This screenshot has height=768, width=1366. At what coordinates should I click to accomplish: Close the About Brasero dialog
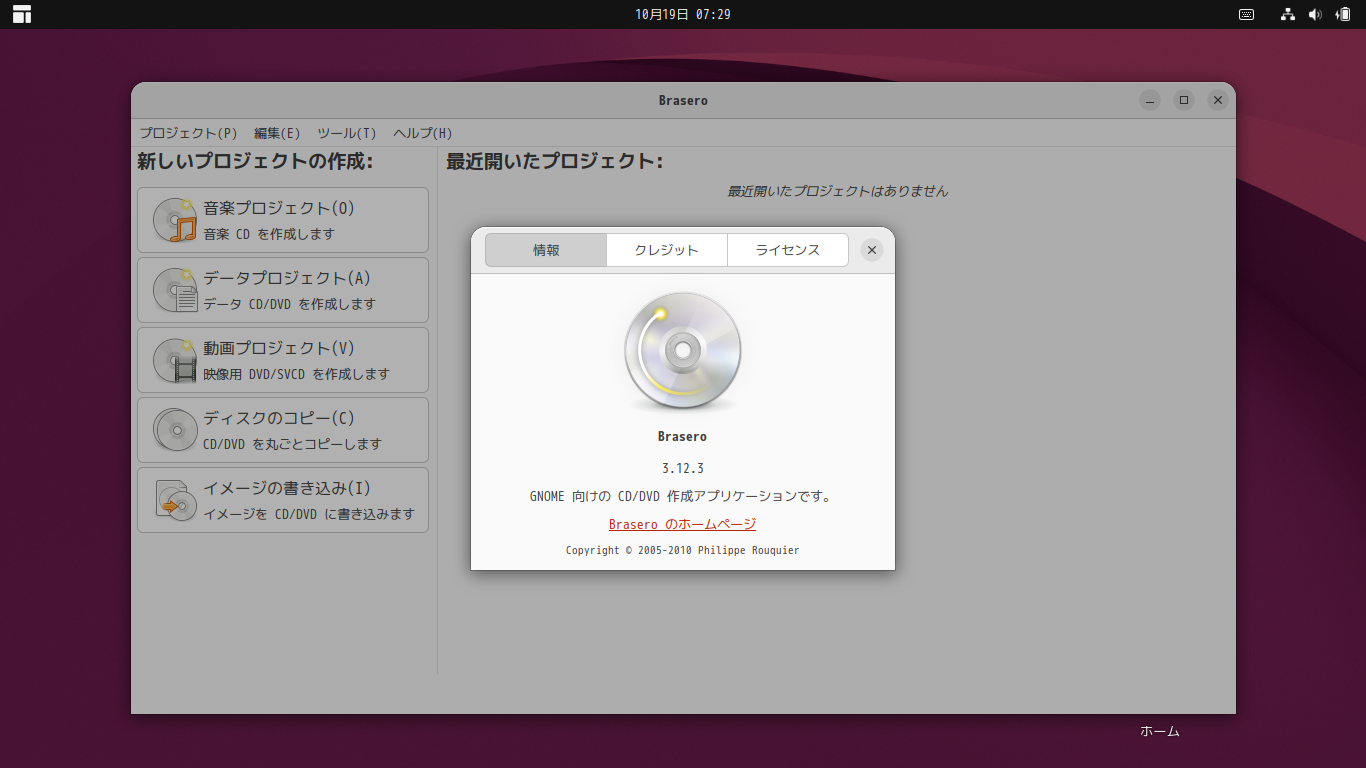(872, 250)
